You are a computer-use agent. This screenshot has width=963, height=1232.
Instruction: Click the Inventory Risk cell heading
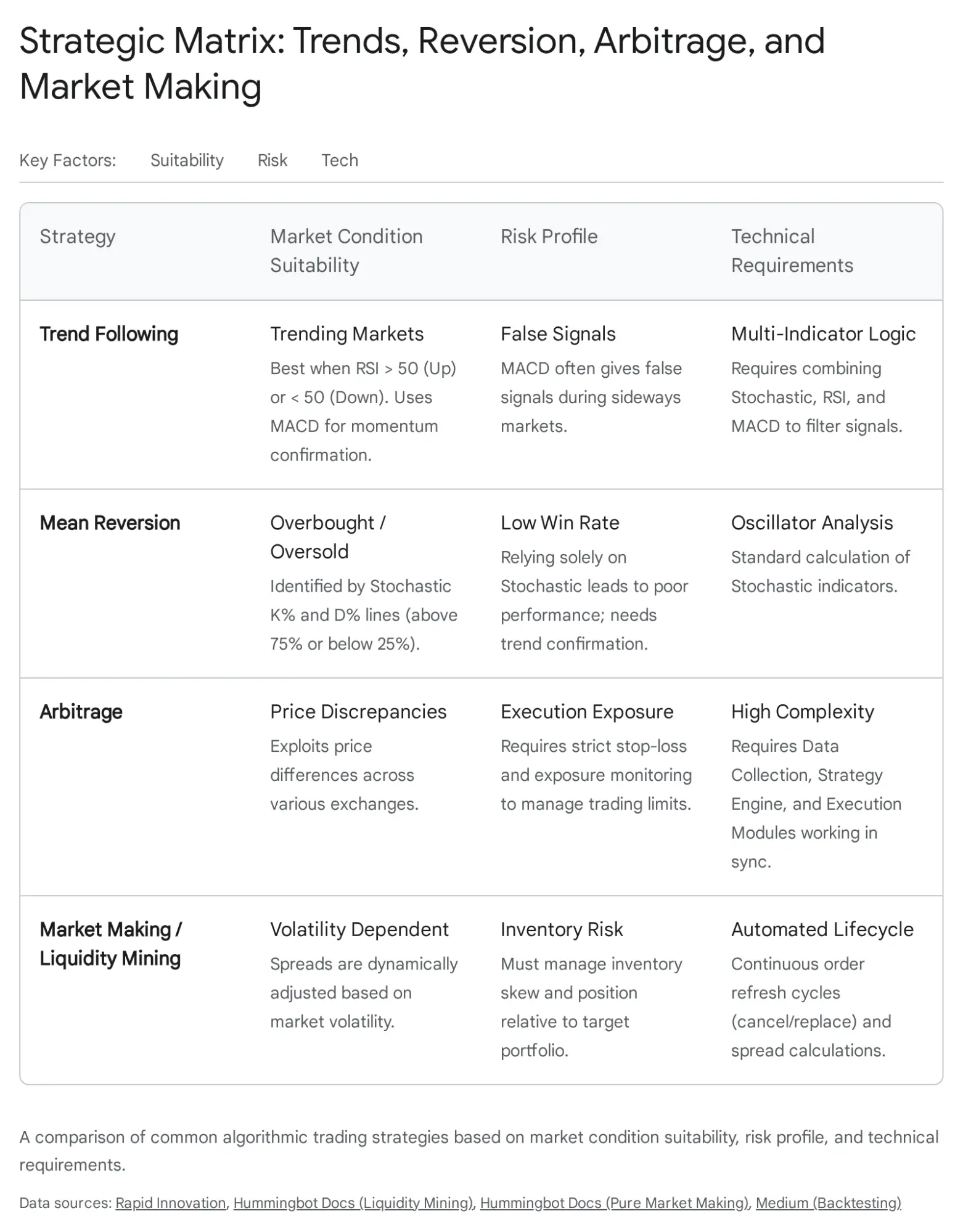coord(562,929)
